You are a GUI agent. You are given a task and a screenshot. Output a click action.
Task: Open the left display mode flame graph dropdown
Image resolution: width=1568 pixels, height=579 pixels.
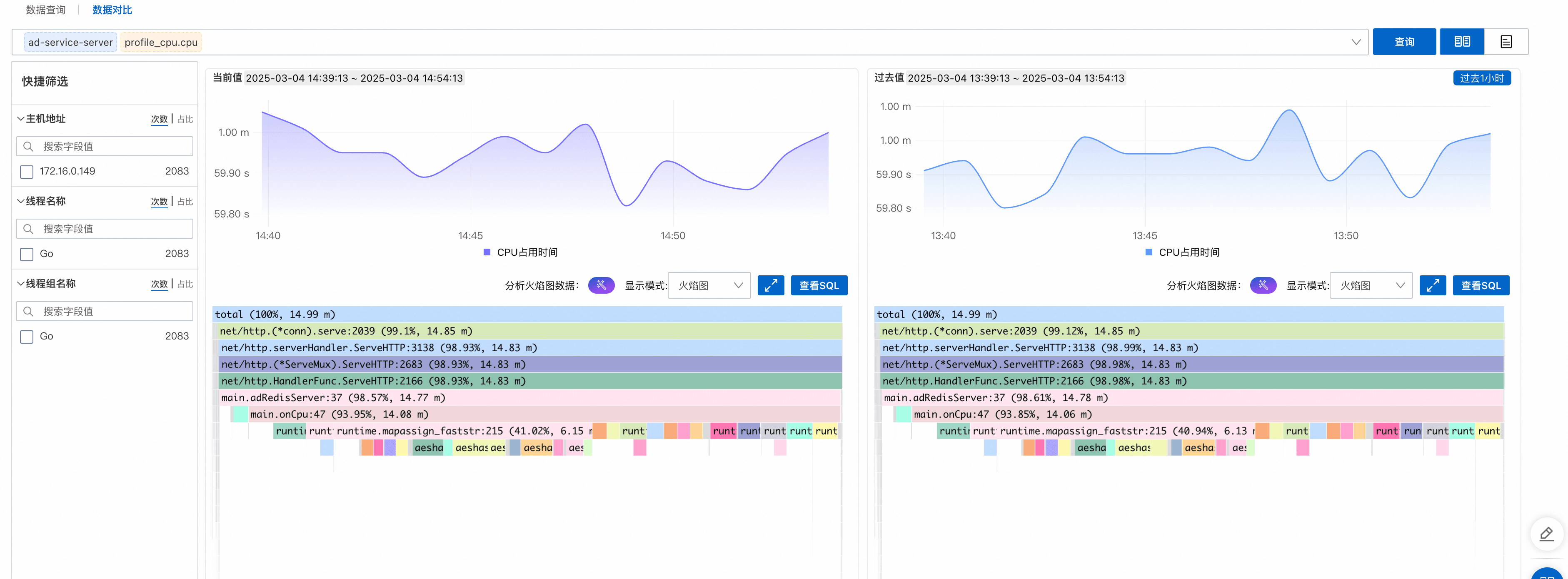click(709, 285)
